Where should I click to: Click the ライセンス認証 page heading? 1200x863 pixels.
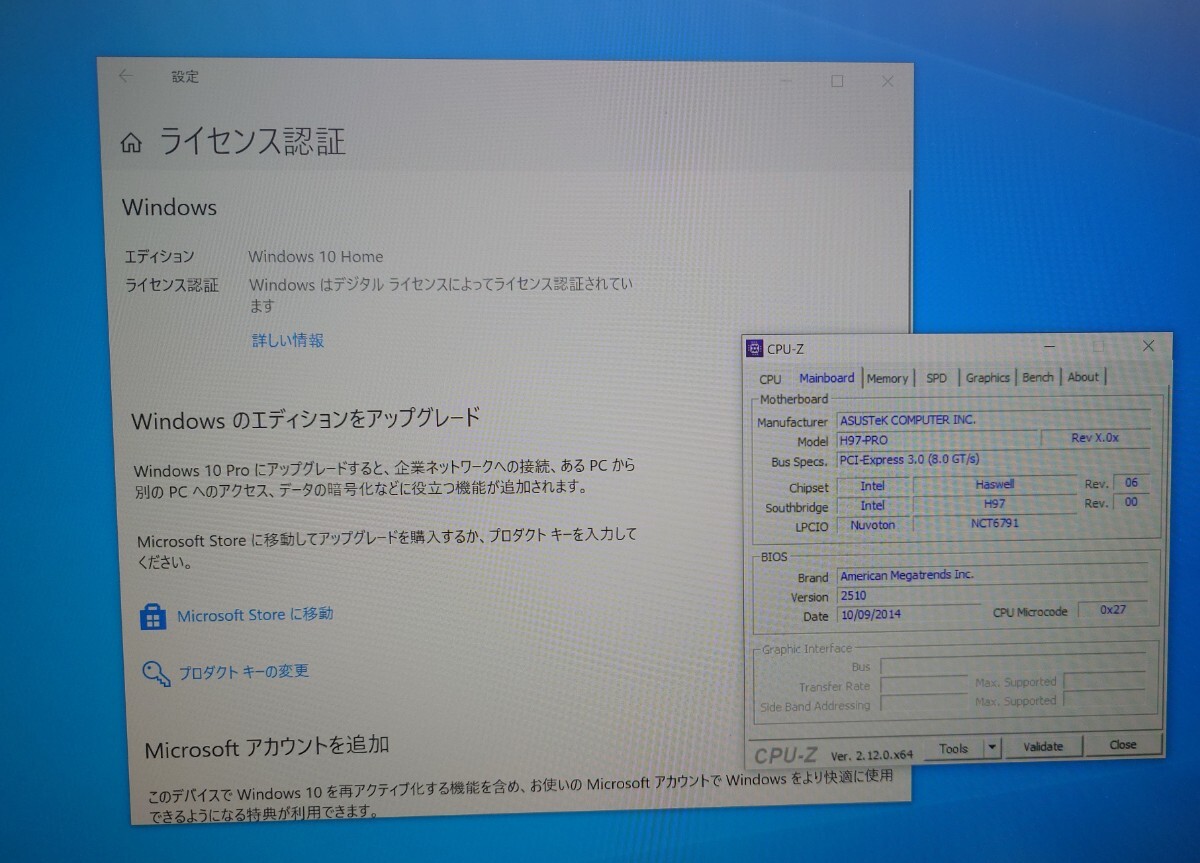coord(252,142)
